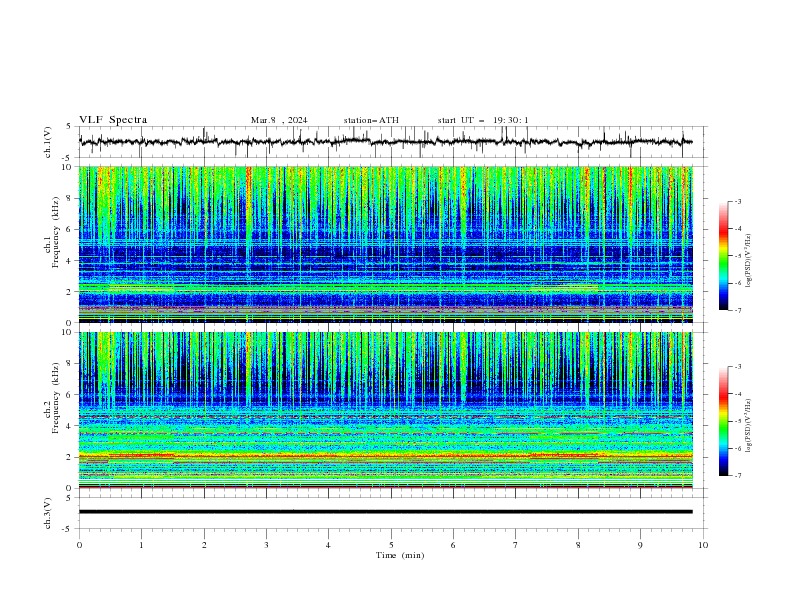Click the "station=ATH" label

pos(371,120)
